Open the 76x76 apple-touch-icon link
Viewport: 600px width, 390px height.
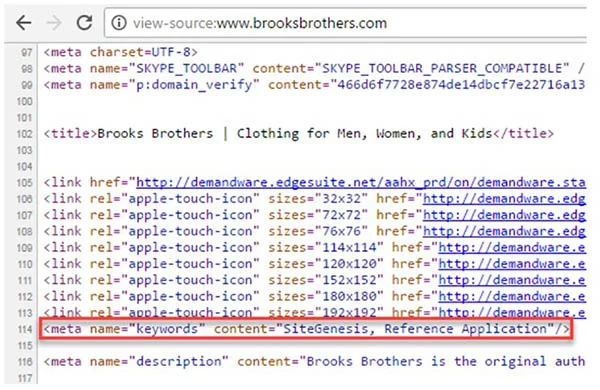[504, 232]
